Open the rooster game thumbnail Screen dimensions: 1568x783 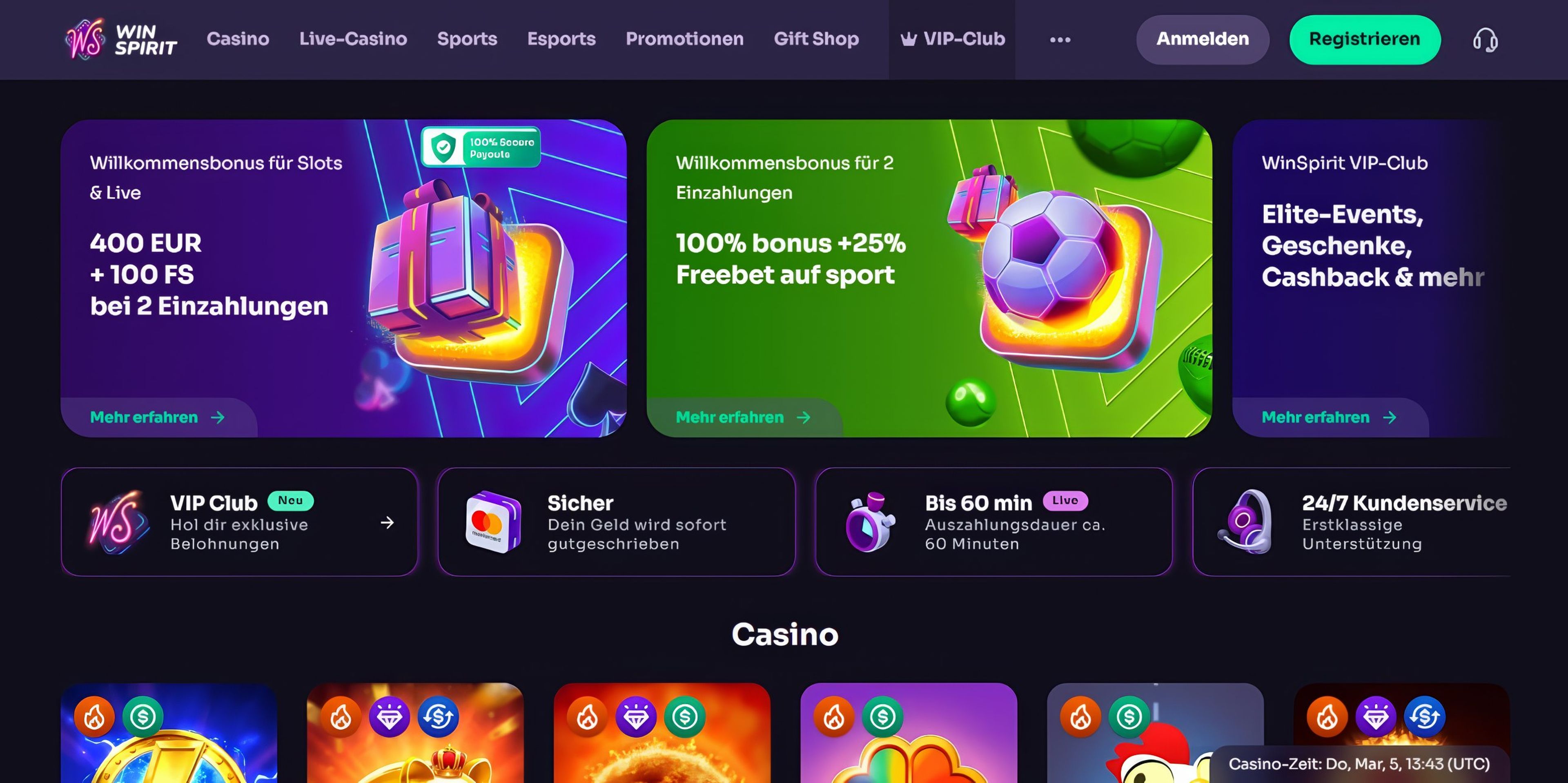click(x=1155, y=733)
